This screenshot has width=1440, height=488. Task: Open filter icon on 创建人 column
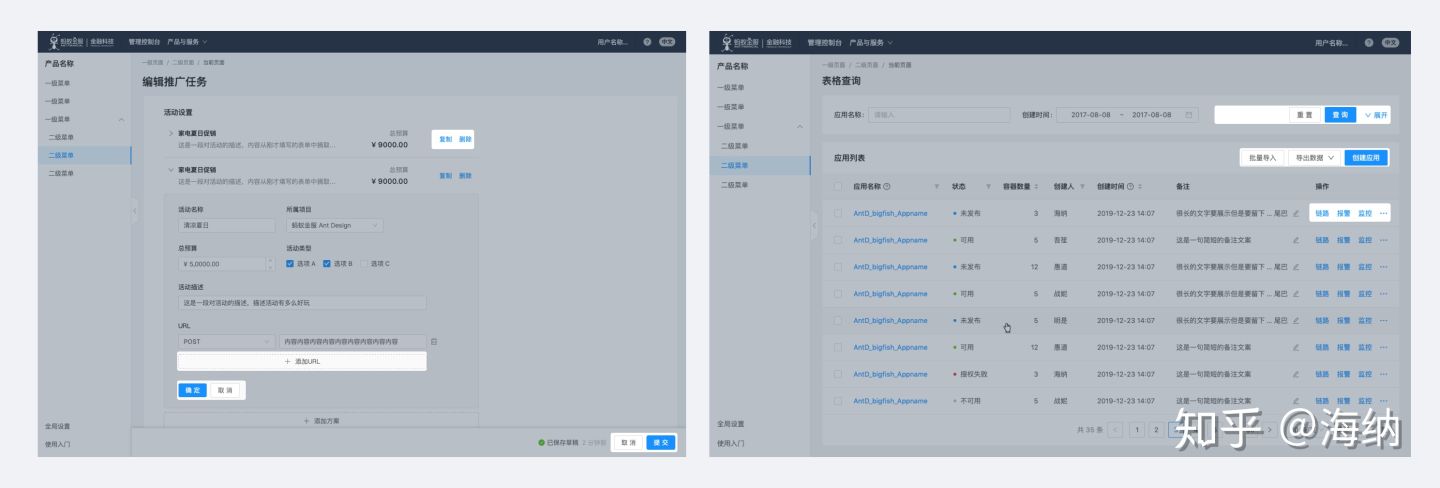(1083, 187)
